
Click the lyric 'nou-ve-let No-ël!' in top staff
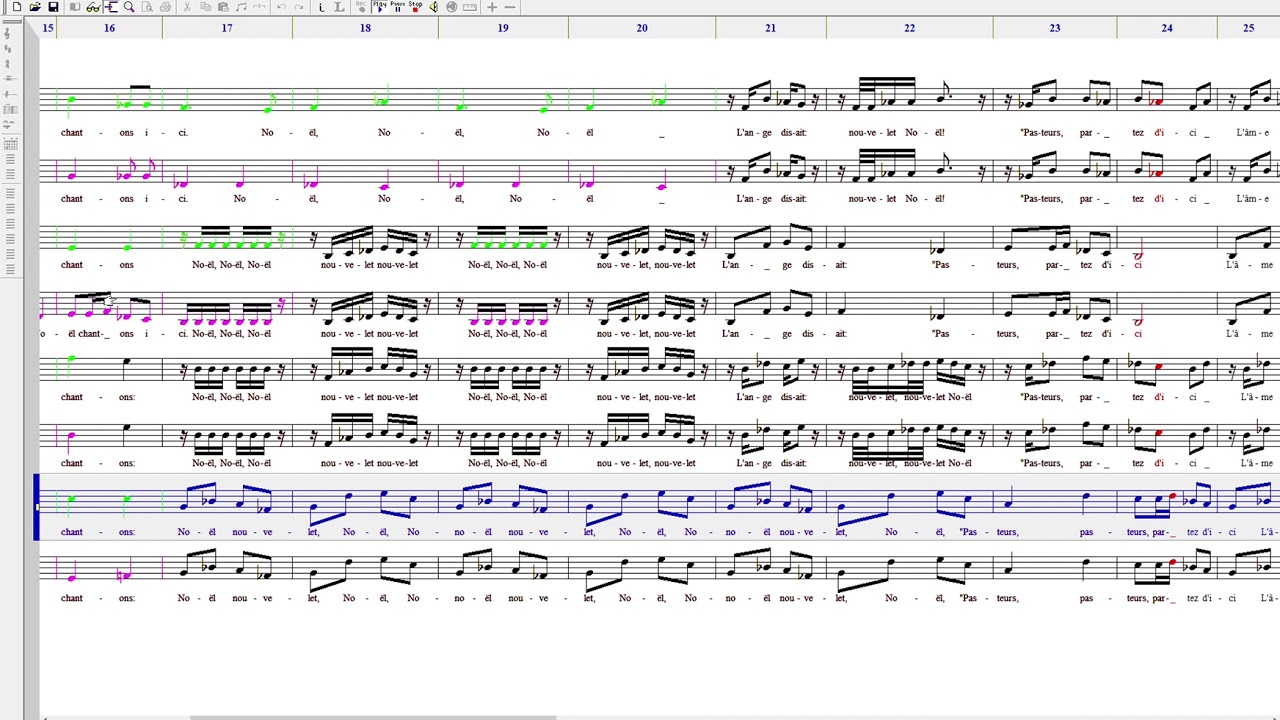click(x=897, y=132)
